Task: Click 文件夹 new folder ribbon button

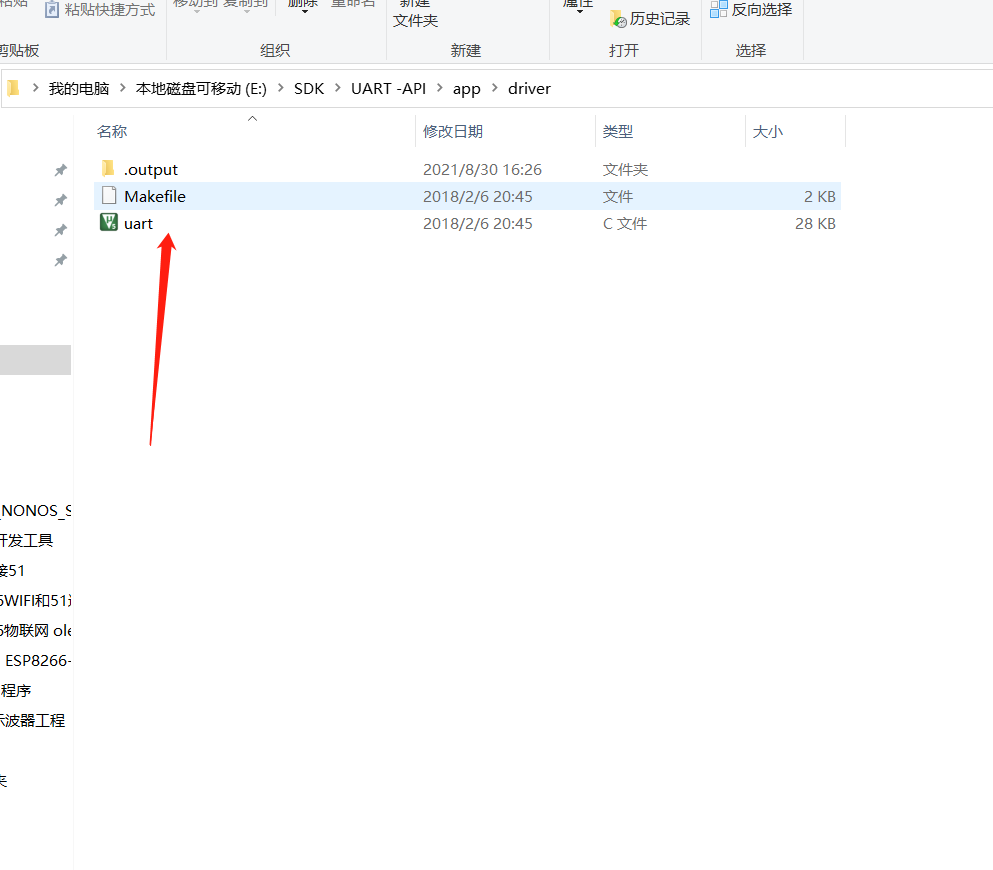Action: (415, 20)
